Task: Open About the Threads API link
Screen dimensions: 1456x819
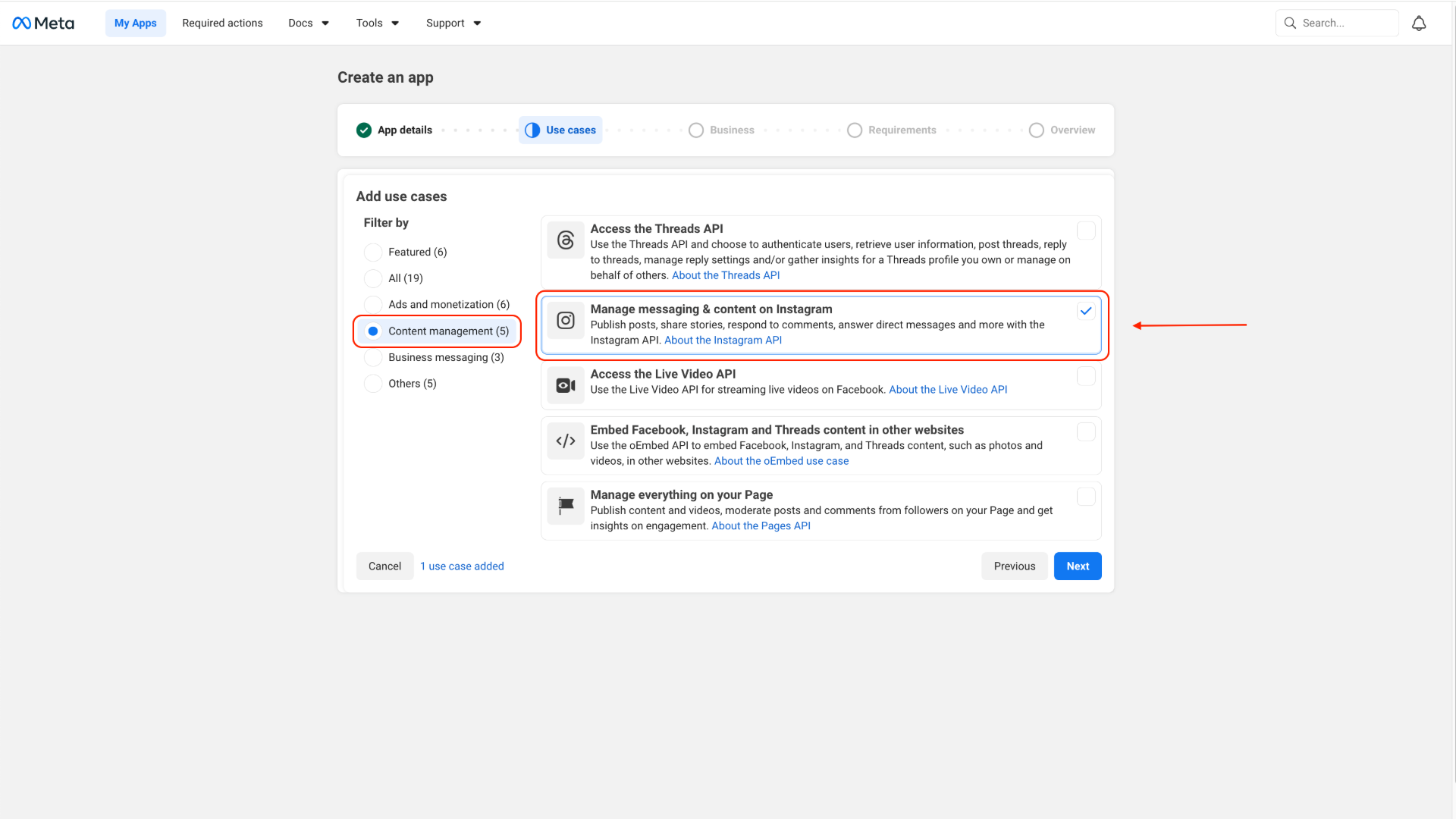Action: click(x=726, y=275)
